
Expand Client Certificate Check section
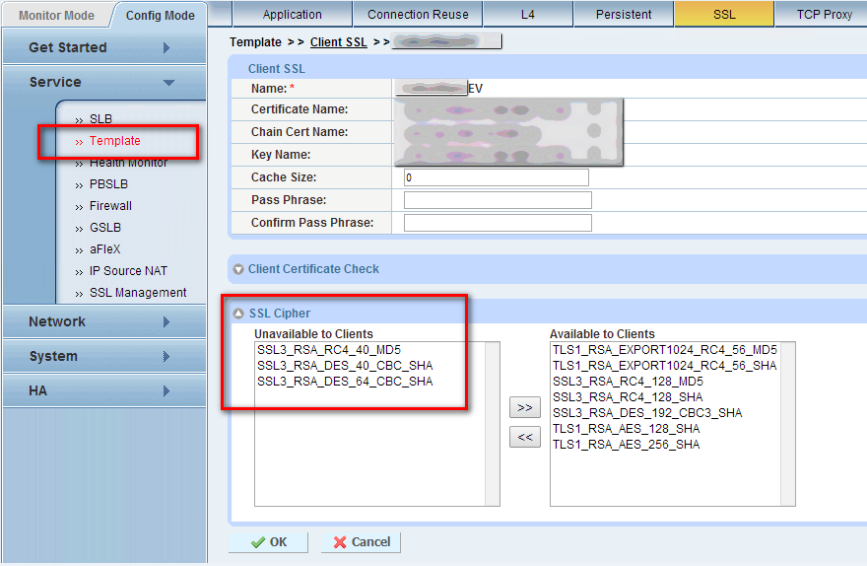click(239, 269)
